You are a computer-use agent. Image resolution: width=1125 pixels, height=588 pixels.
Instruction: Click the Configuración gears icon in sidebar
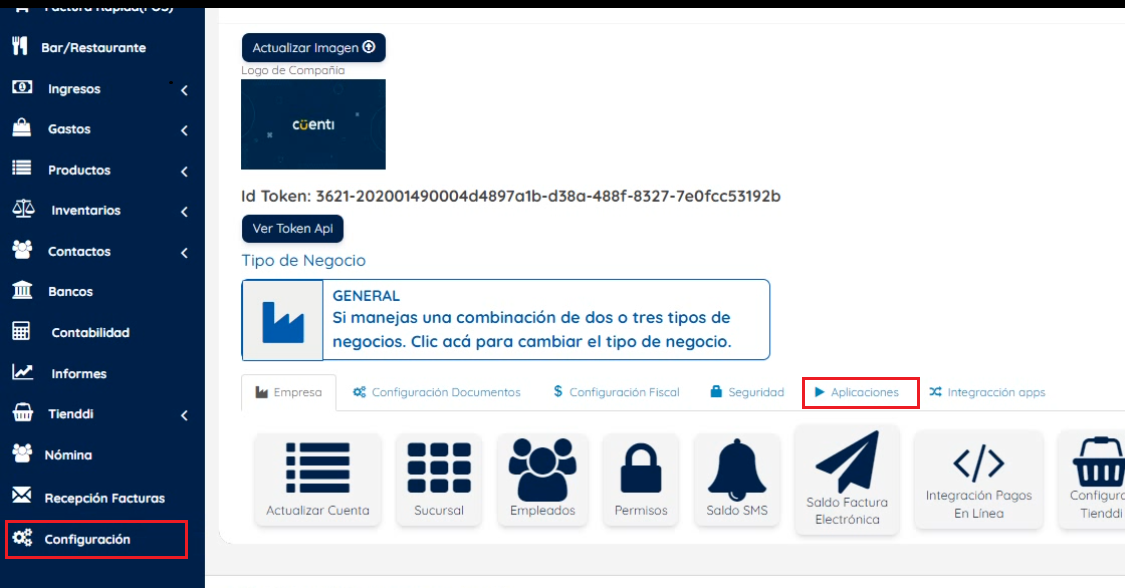tap(22, 538)
